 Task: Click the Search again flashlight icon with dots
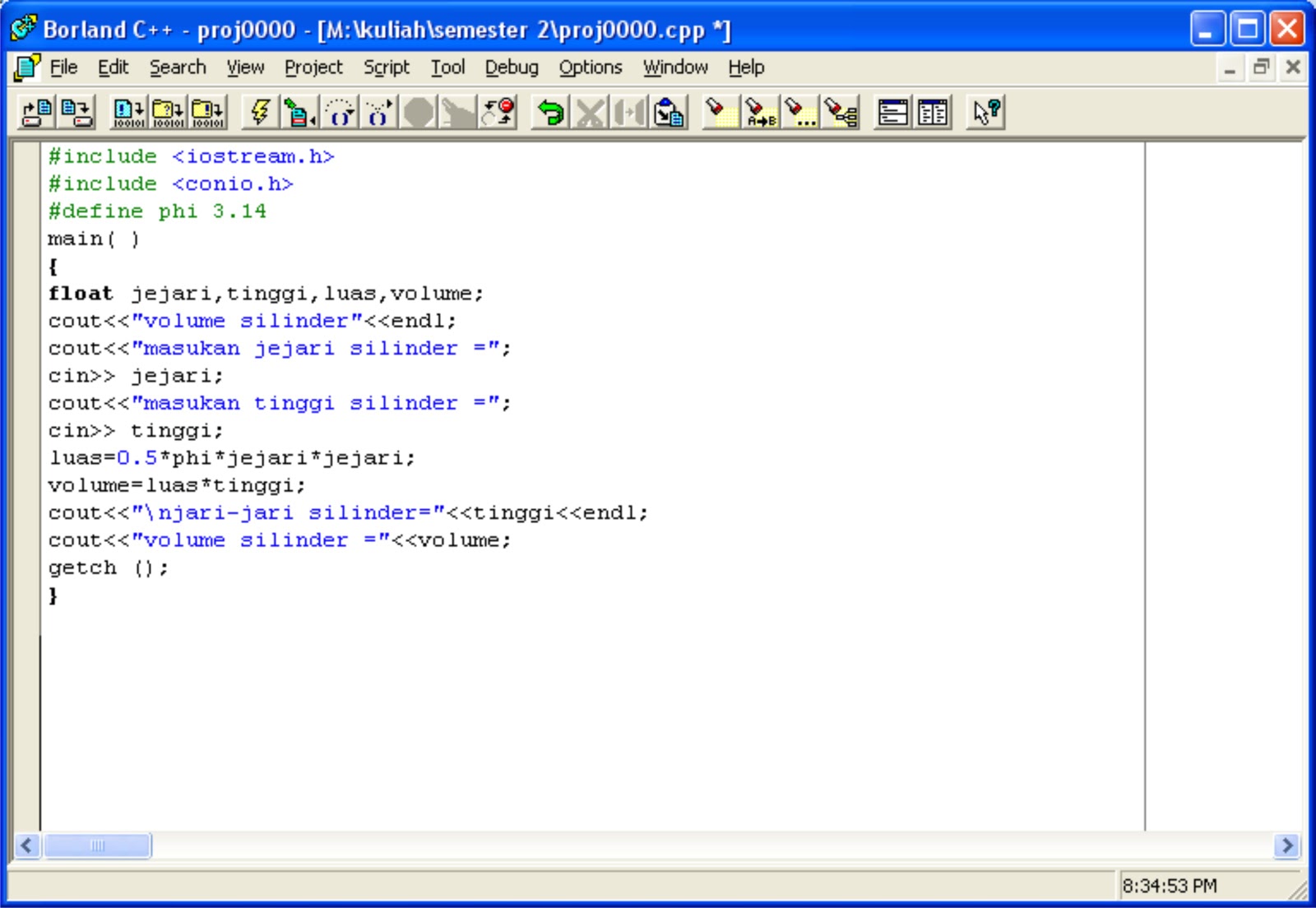[x=799, y=112]
